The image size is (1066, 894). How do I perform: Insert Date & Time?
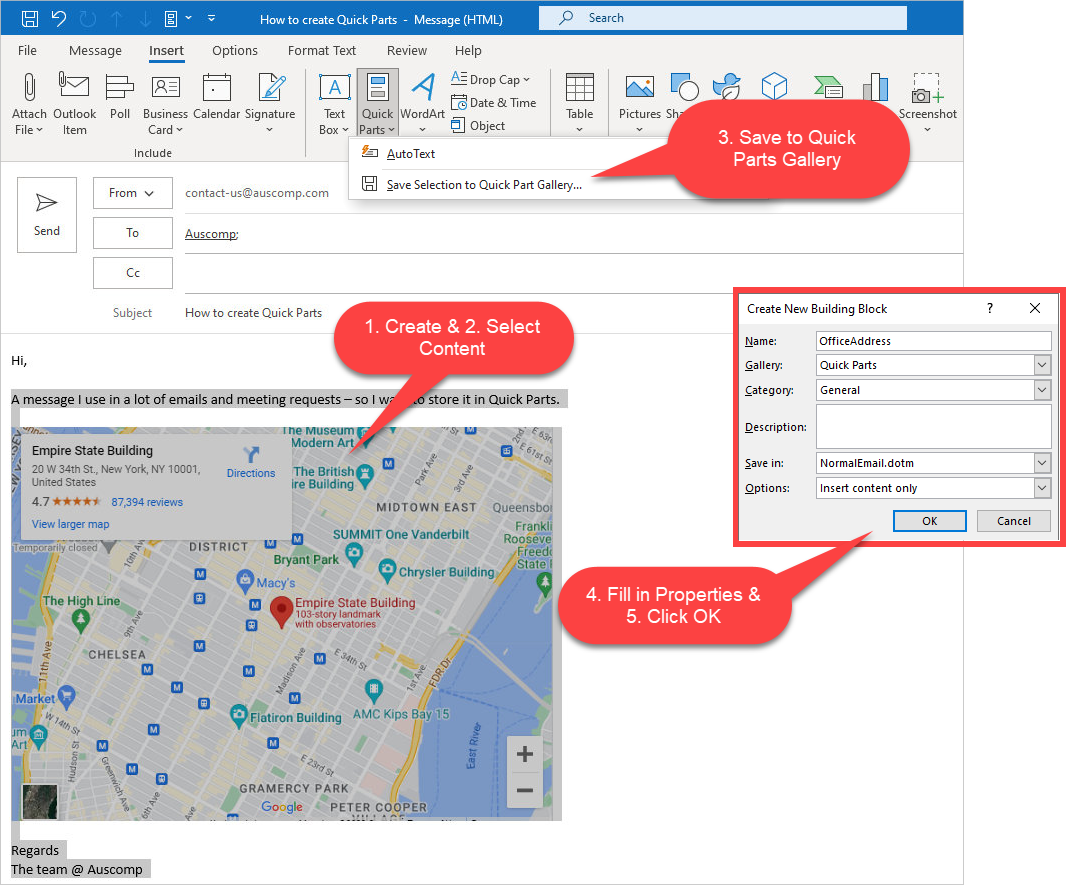[x=494, y=103]
